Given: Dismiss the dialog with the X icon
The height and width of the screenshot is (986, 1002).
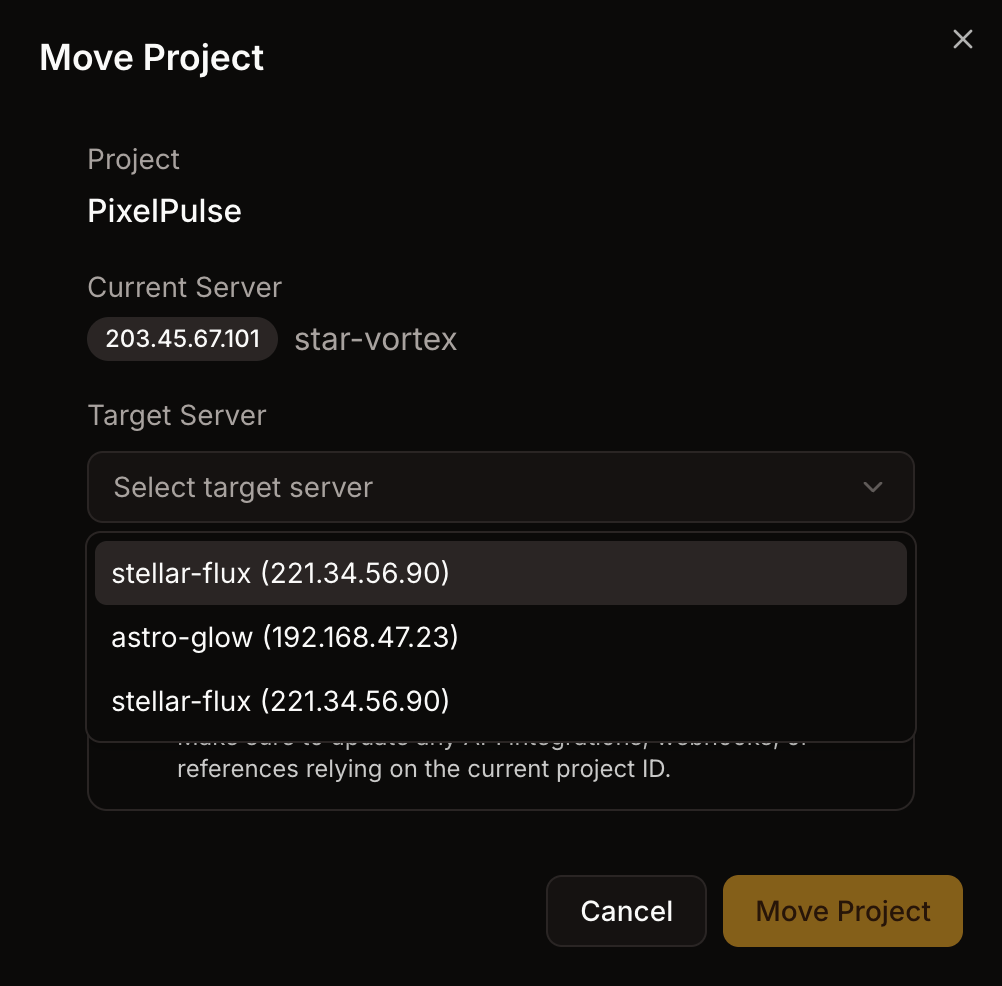Looking at the screenshot, I should (x=962, y=39).
